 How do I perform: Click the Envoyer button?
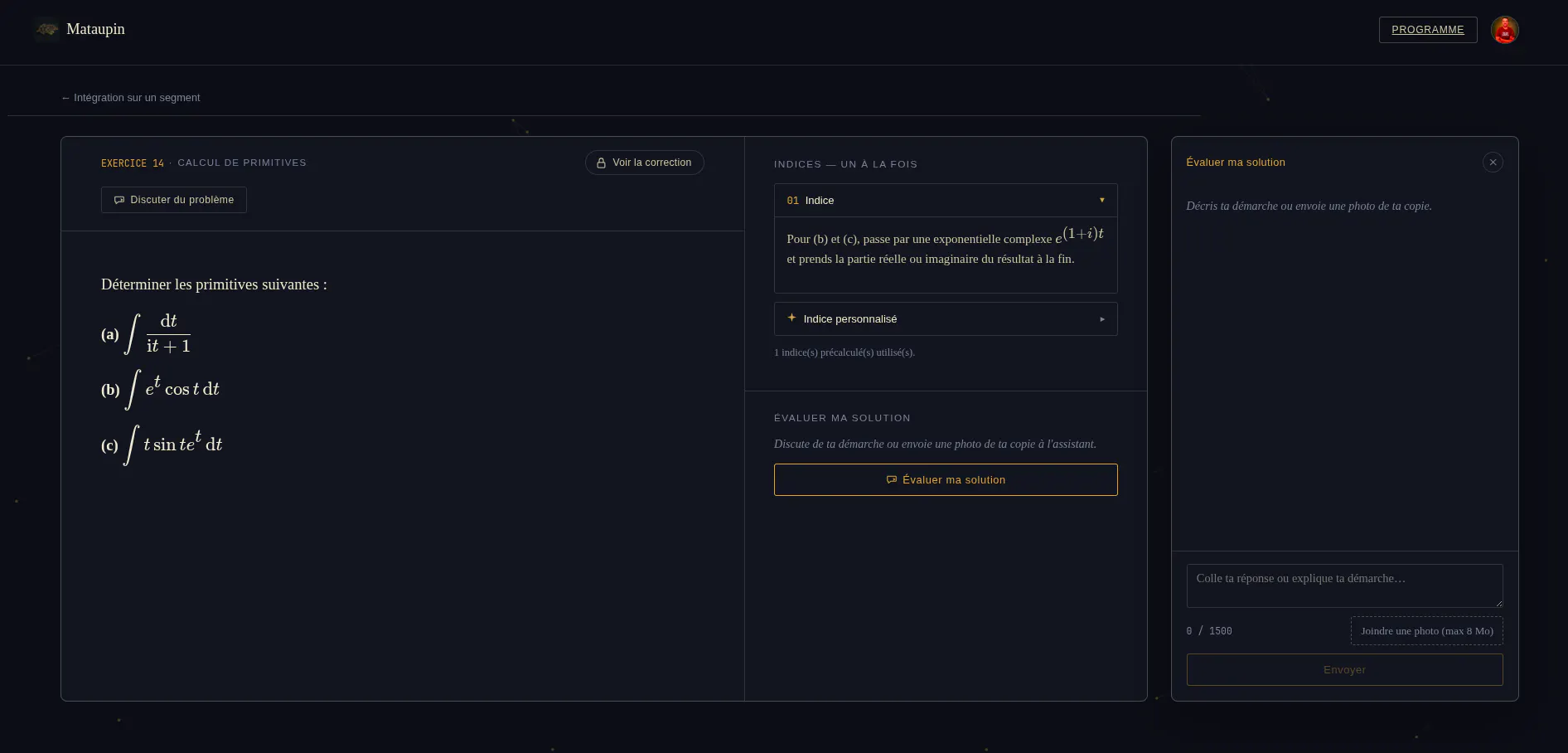pyautogui.click(x=1344, y=670)
